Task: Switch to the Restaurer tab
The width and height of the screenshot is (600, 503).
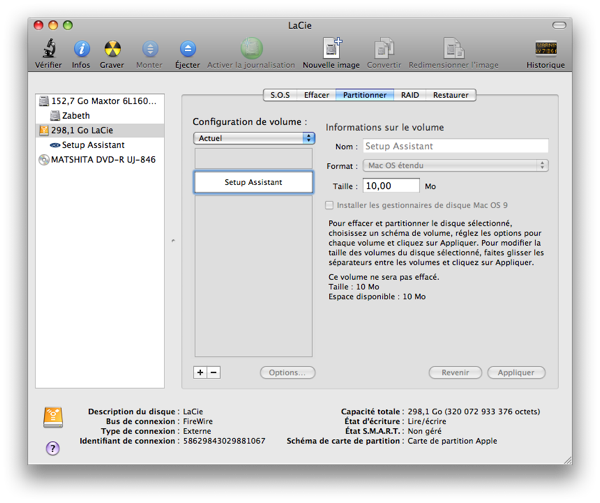Action: pyautogui.click(x=450, y=95)
